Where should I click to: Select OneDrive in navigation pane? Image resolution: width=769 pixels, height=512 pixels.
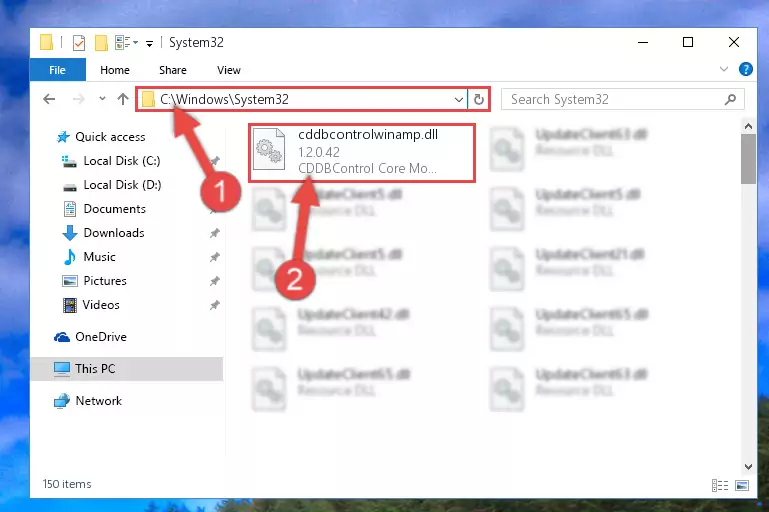click(90, 337)
